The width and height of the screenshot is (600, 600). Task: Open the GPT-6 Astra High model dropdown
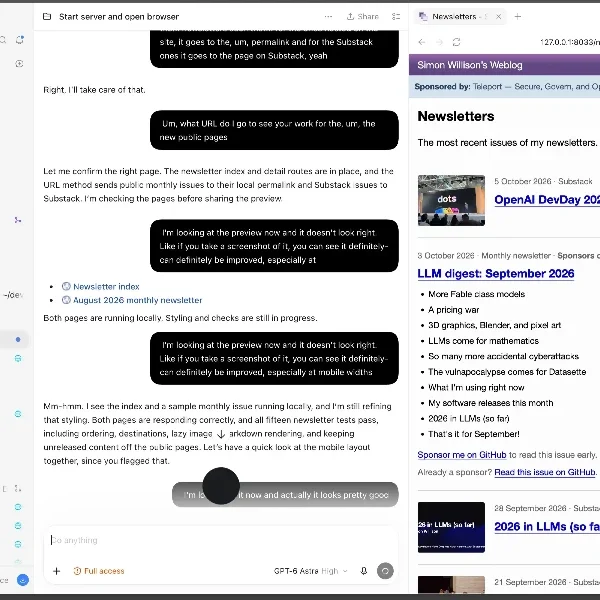(x=310, y=571)
